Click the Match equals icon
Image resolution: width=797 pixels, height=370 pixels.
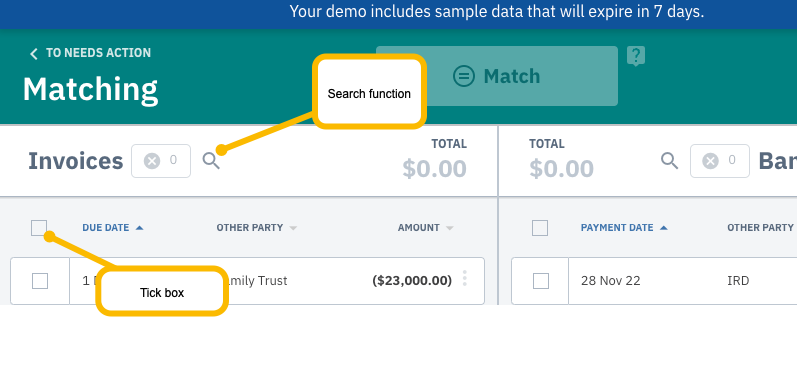coord(464,76)
